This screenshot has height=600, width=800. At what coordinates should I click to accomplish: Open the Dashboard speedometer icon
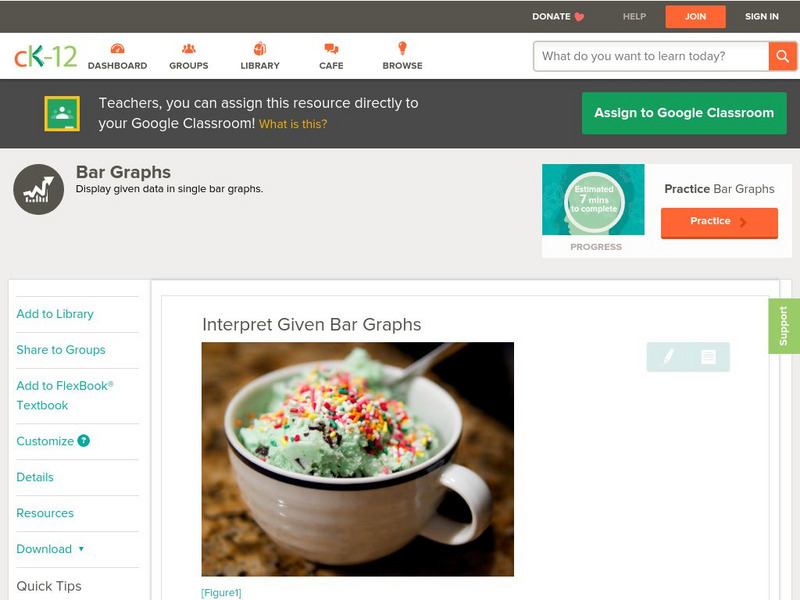(117, 48)
